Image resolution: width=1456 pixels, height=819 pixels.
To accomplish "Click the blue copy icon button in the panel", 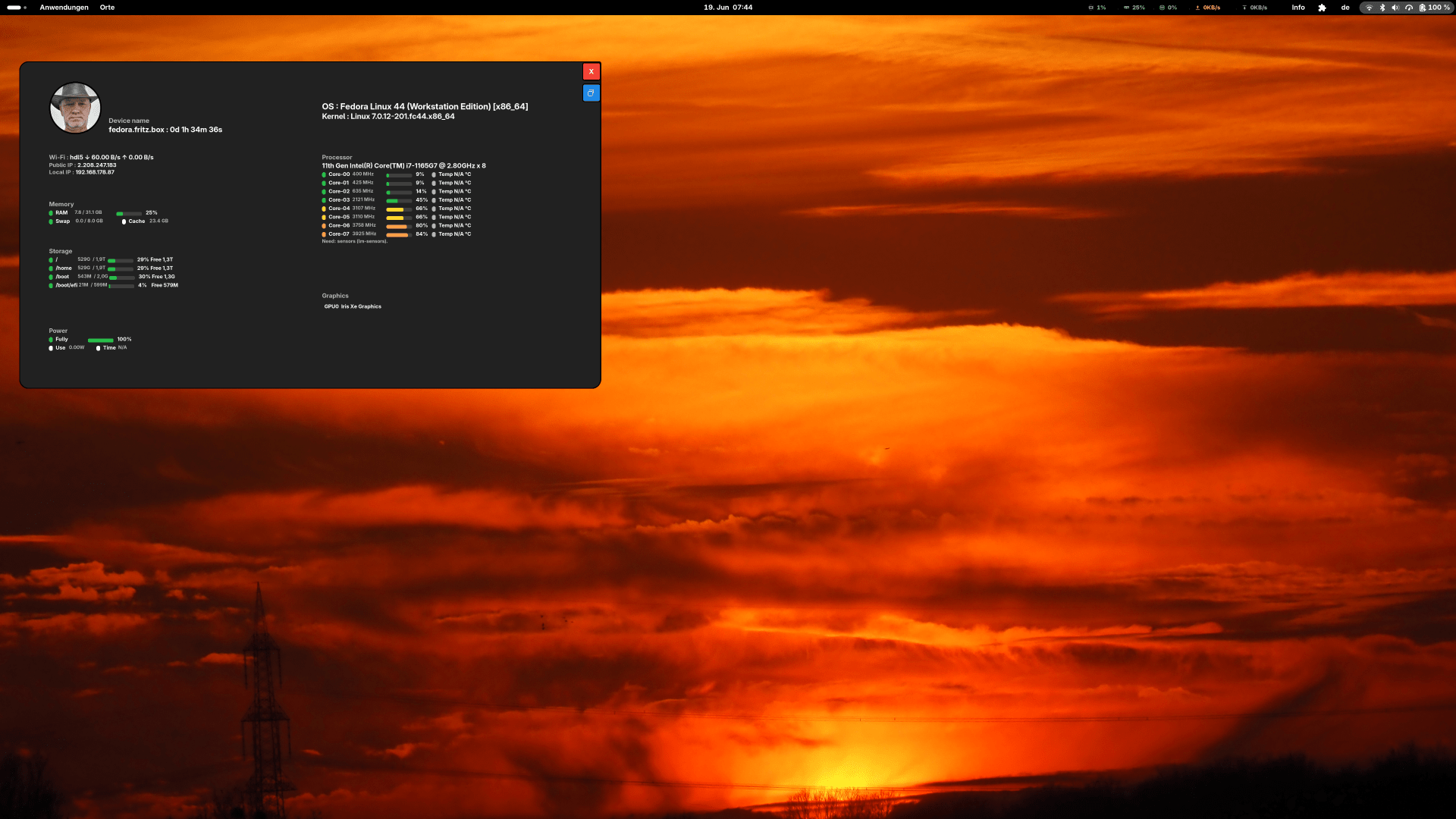I will click(x=591, y=93).
